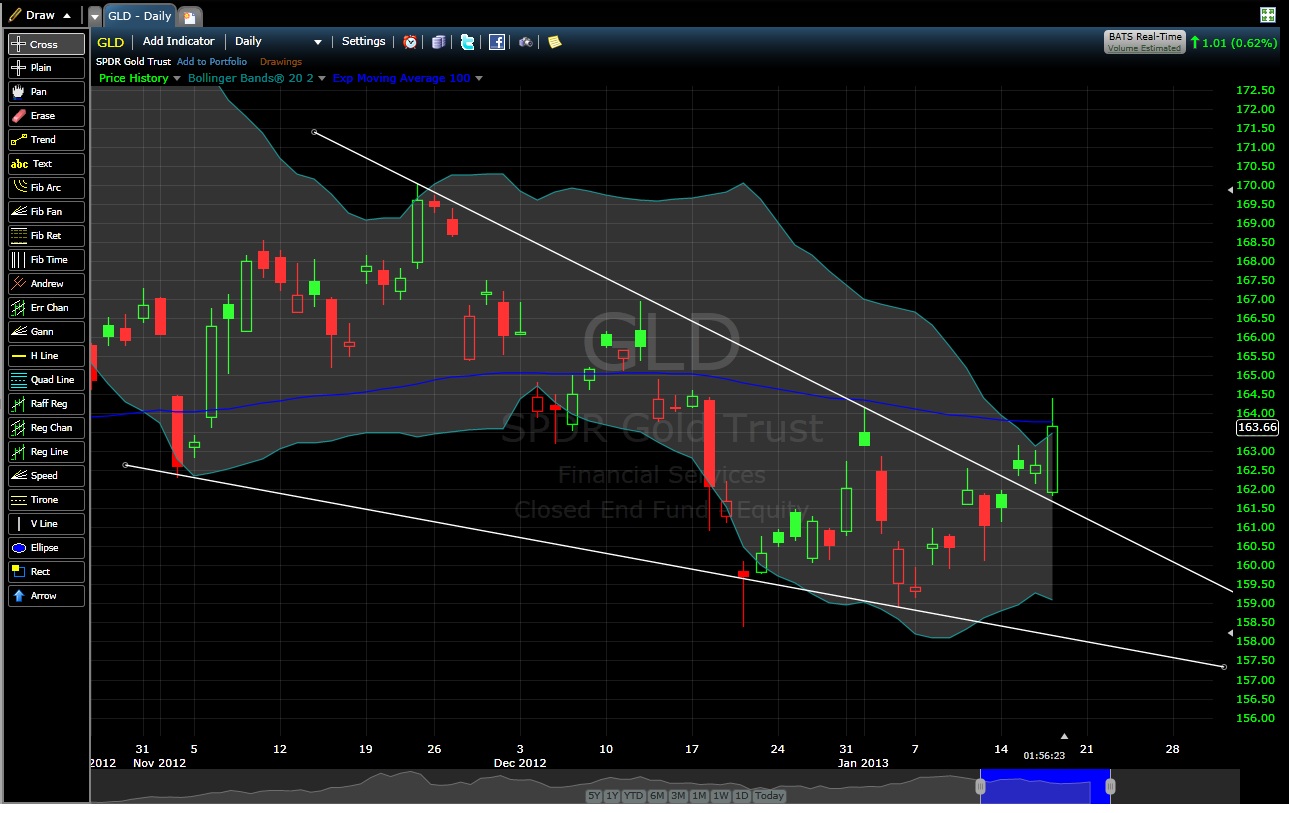Open the yellow sticky note icon
Screen dimensions: 1289x813
coord(554,42)
